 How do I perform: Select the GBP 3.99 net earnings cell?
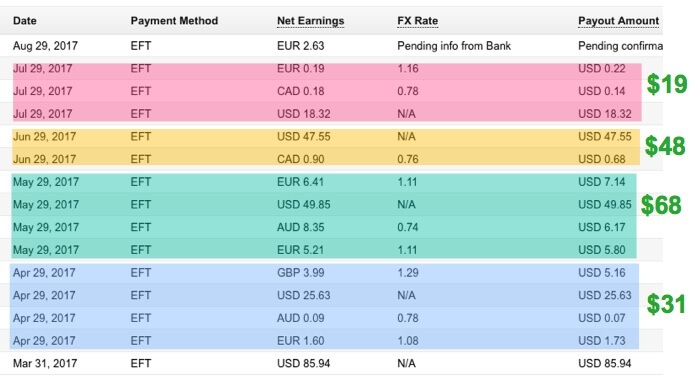(x=300, y=273)
